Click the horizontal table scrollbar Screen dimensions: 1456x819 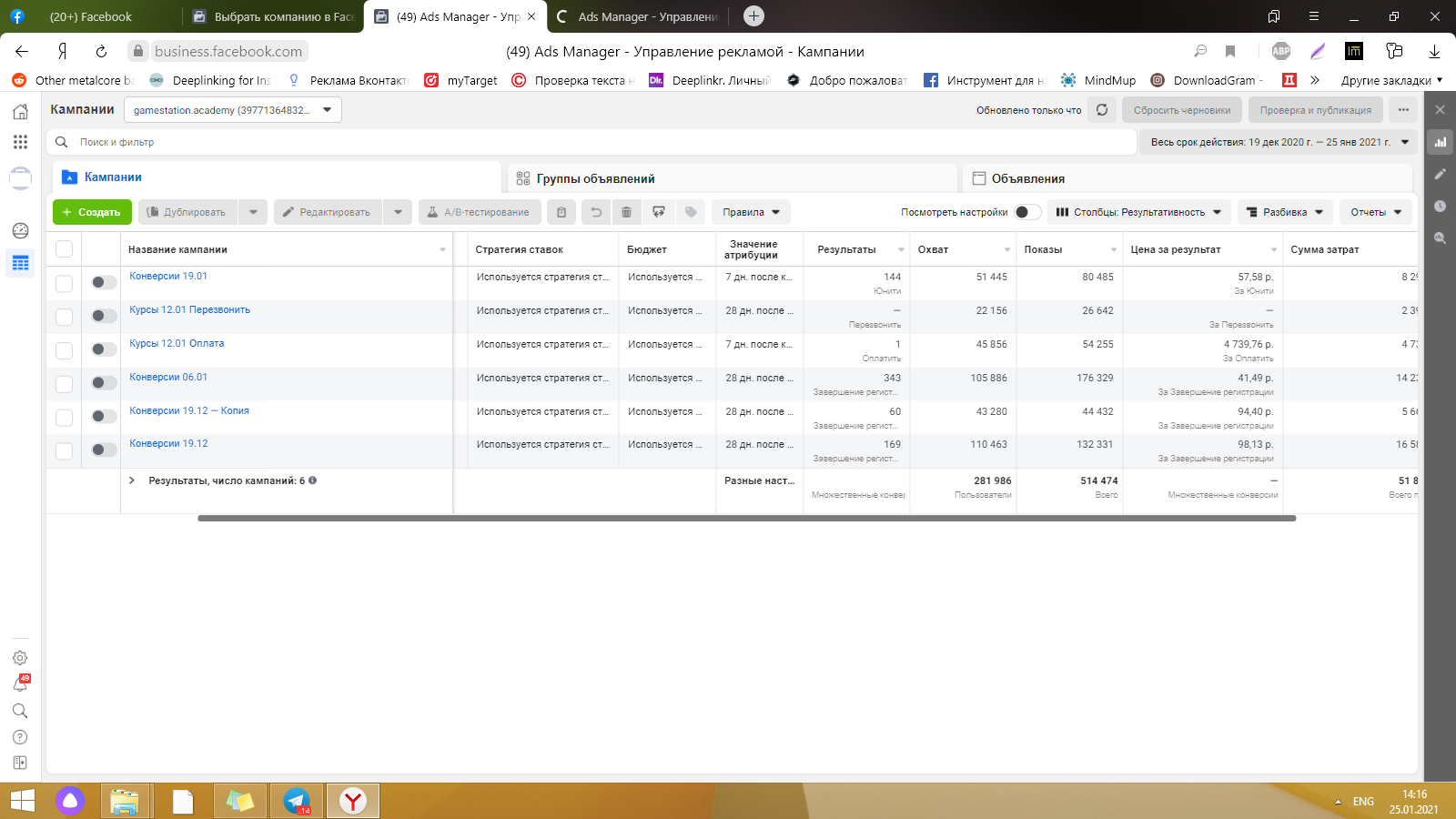(746, 518)
